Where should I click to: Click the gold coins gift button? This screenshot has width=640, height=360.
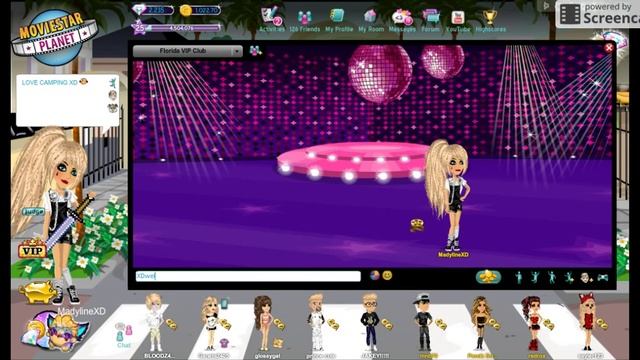click(488, 277)
